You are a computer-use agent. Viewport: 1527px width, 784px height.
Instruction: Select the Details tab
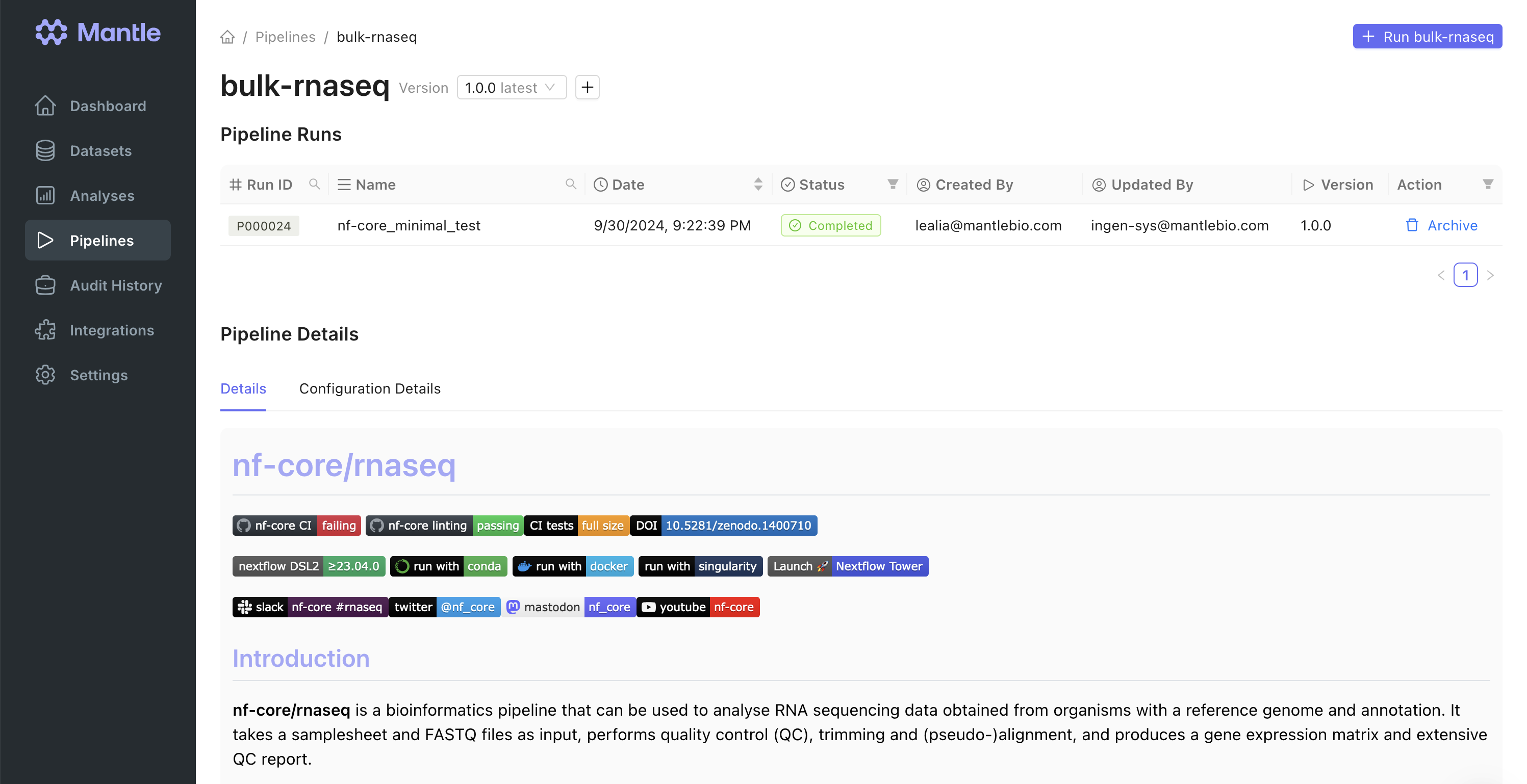[x=243, y=389]
